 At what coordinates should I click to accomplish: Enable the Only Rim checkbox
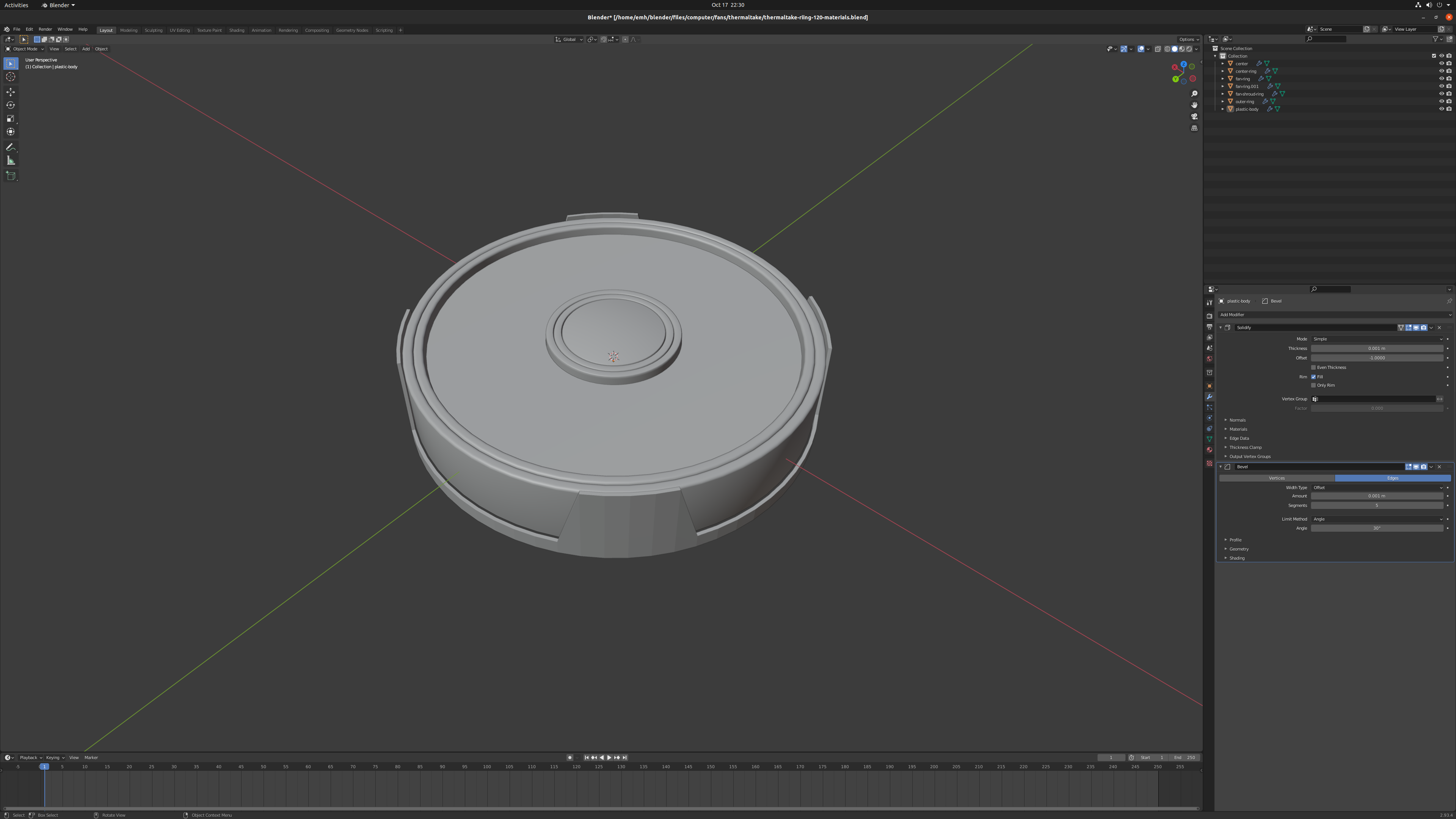coord(1313,386)
